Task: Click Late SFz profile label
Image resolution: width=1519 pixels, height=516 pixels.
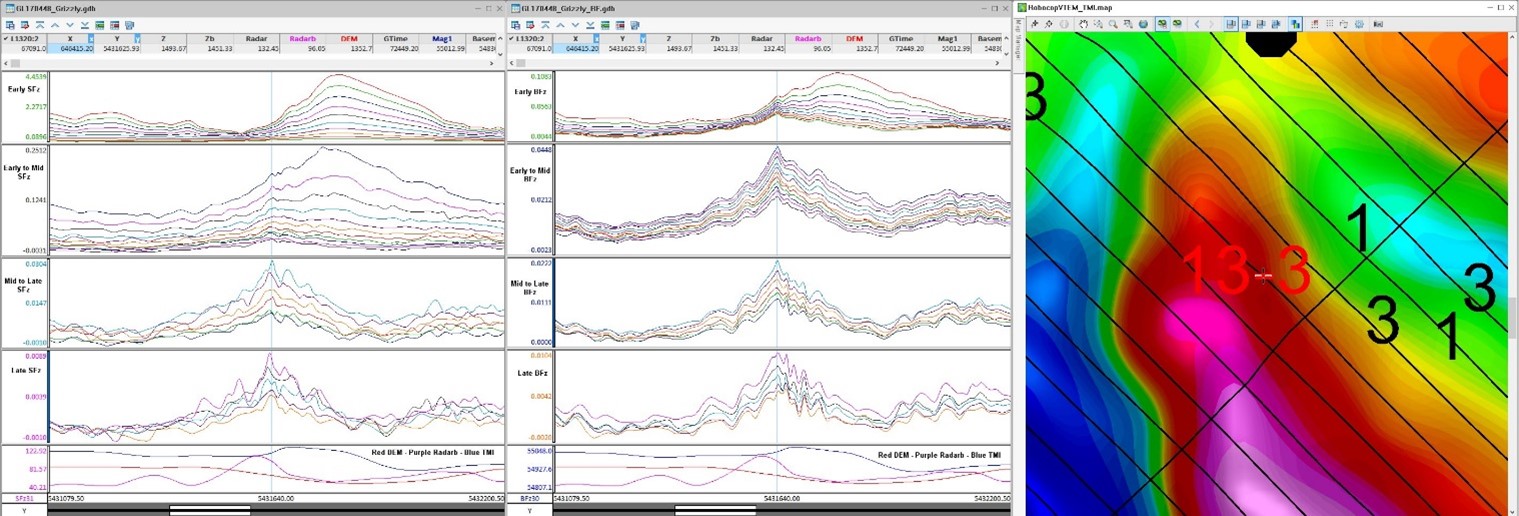Action: point(26,370)
